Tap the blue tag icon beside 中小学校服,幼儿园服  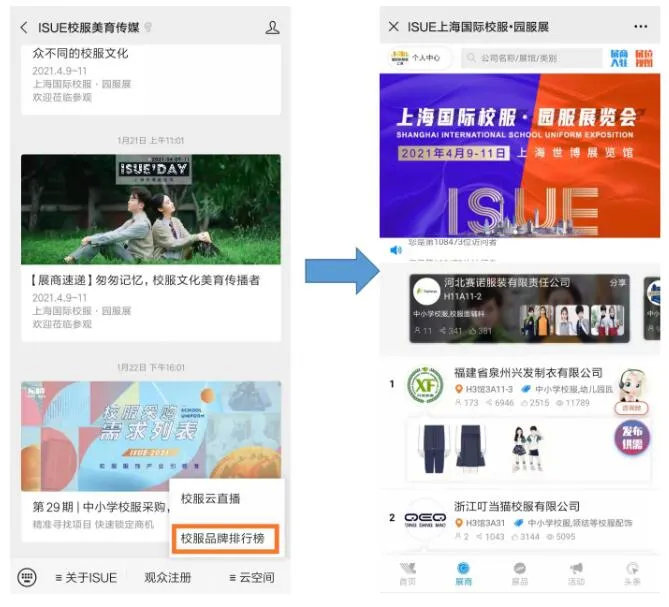[x=526, y=389]
